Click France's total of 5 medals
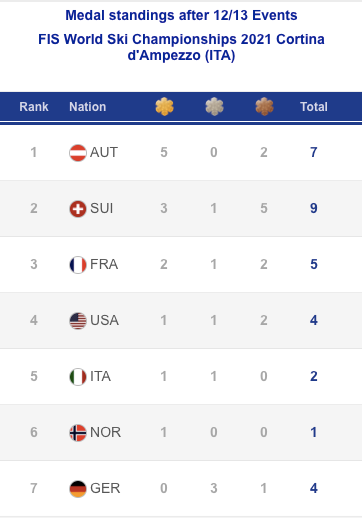The image size is (362, 518). point(314,264)
